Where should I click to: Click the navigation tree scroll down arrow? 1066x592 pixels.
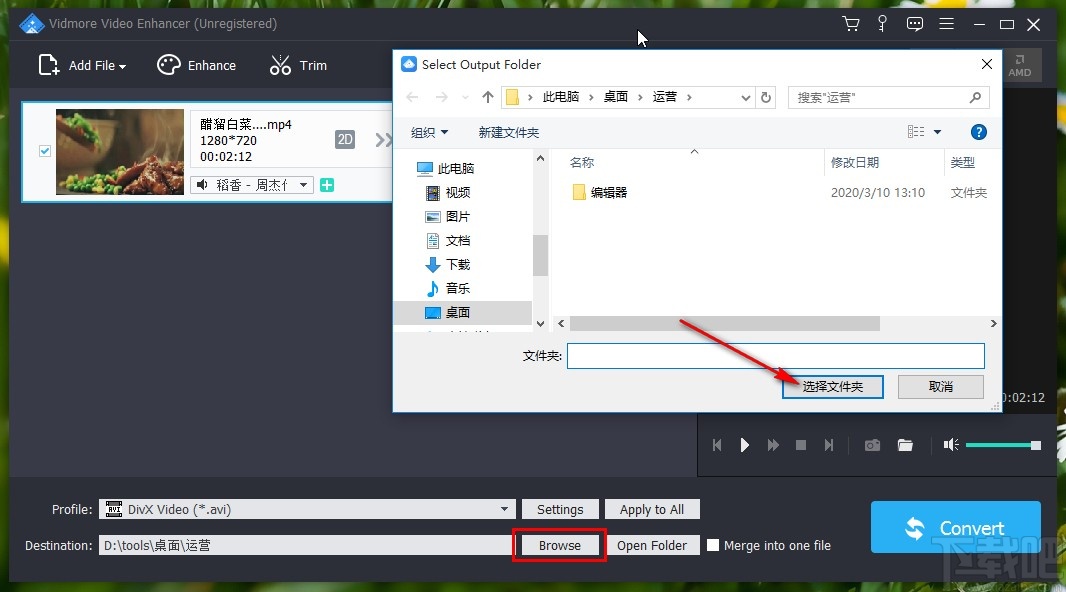coord(540,324)
